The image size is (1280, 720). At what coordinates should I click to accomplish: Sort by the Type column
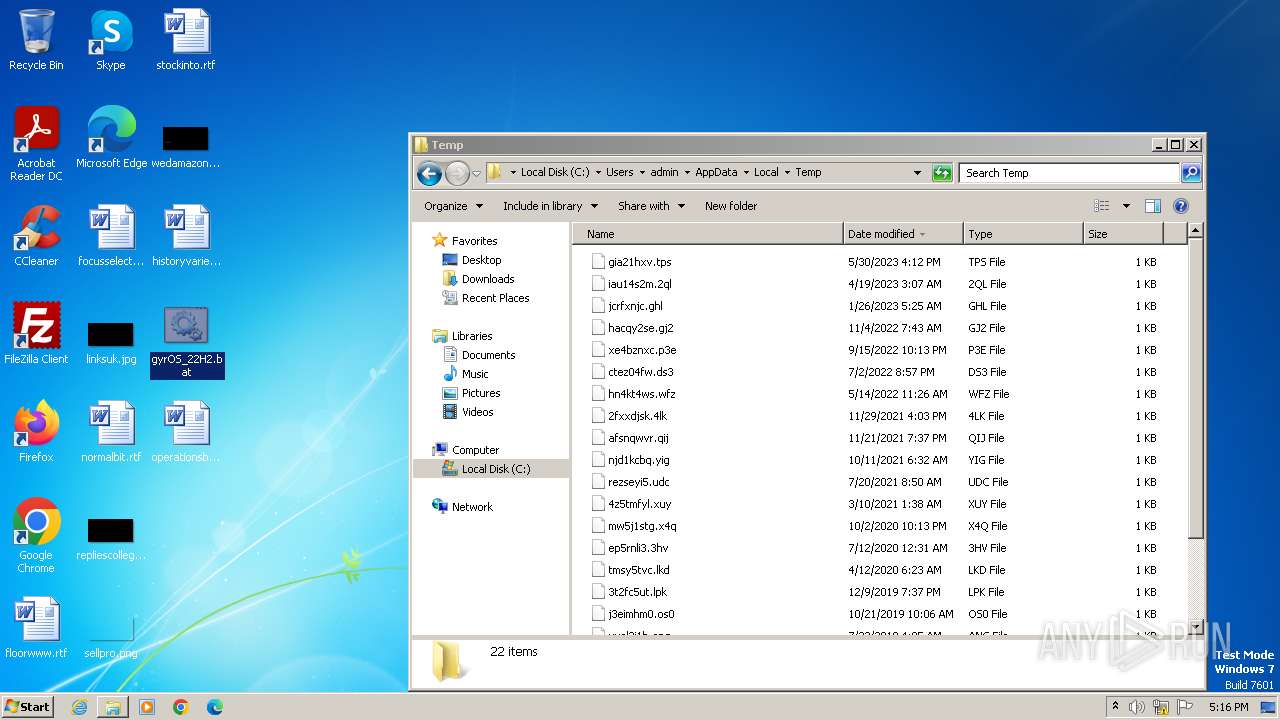tap(1023, 234)
